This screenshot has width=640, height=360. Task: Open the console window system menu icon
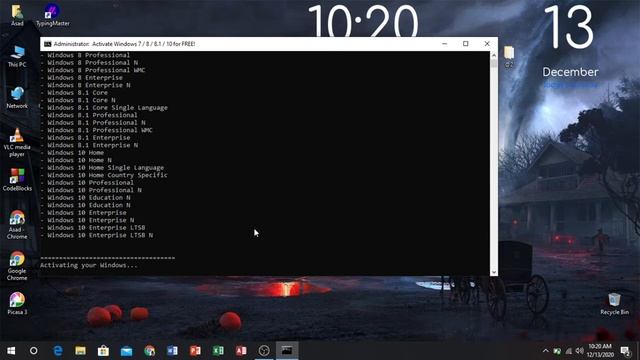coord(47,44)
